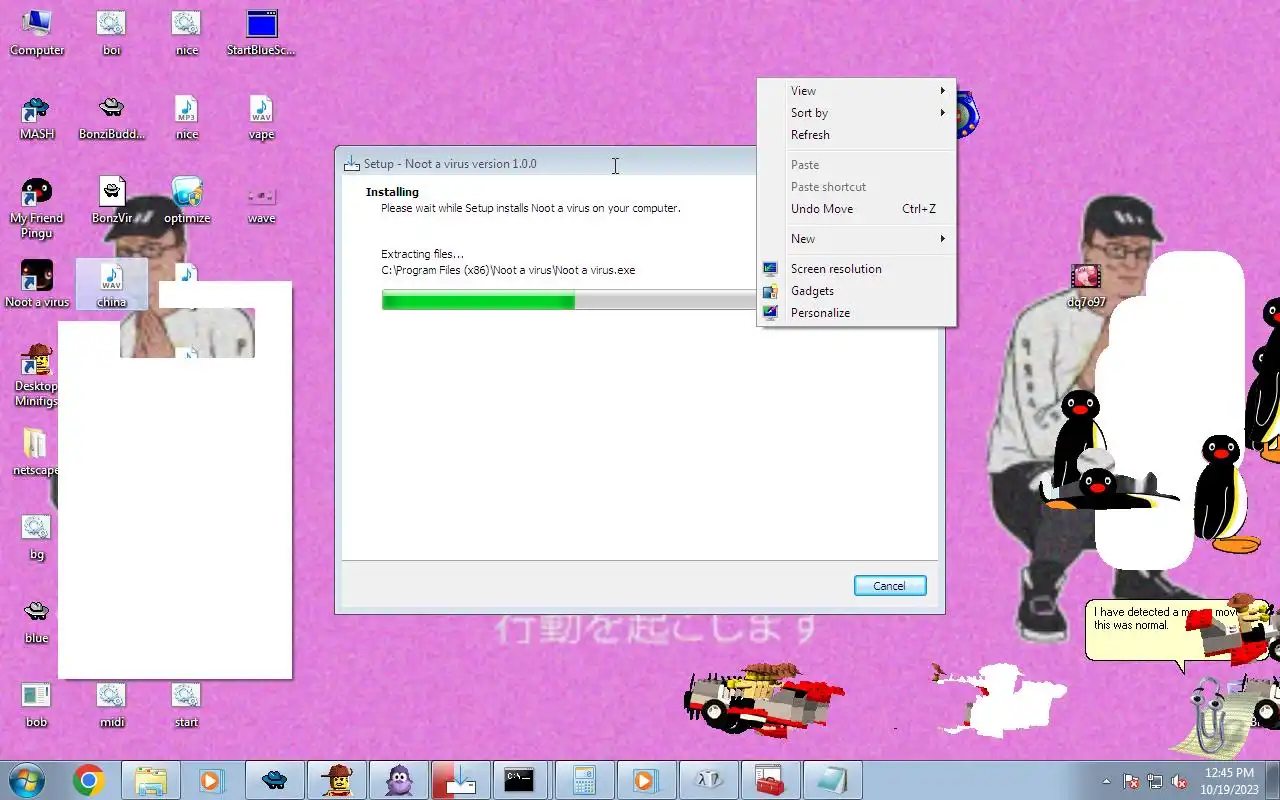
Task: Click the Setup - Noot a virus title text
Action: pos(450,164)
